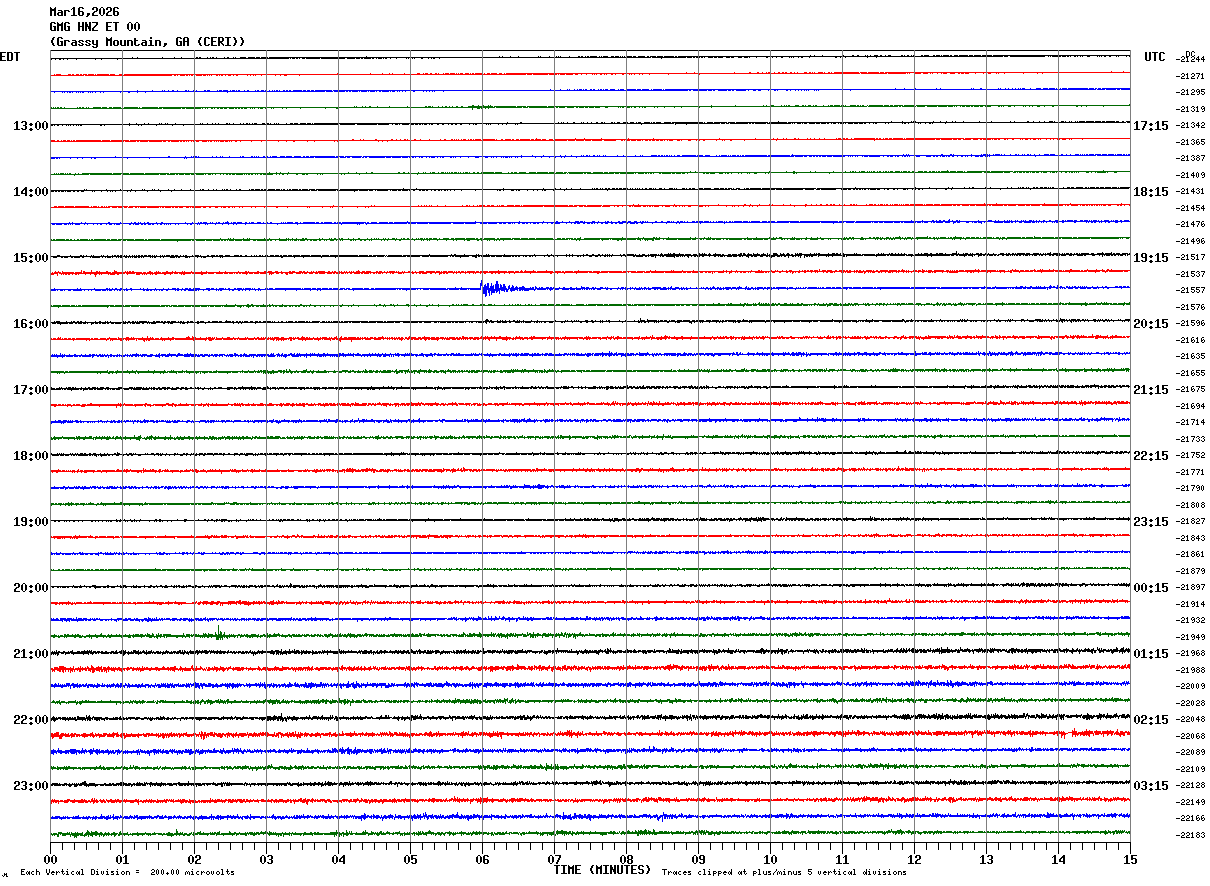
Task: Click the DC offset value -21752
Action: click(x=1191, y=456)
